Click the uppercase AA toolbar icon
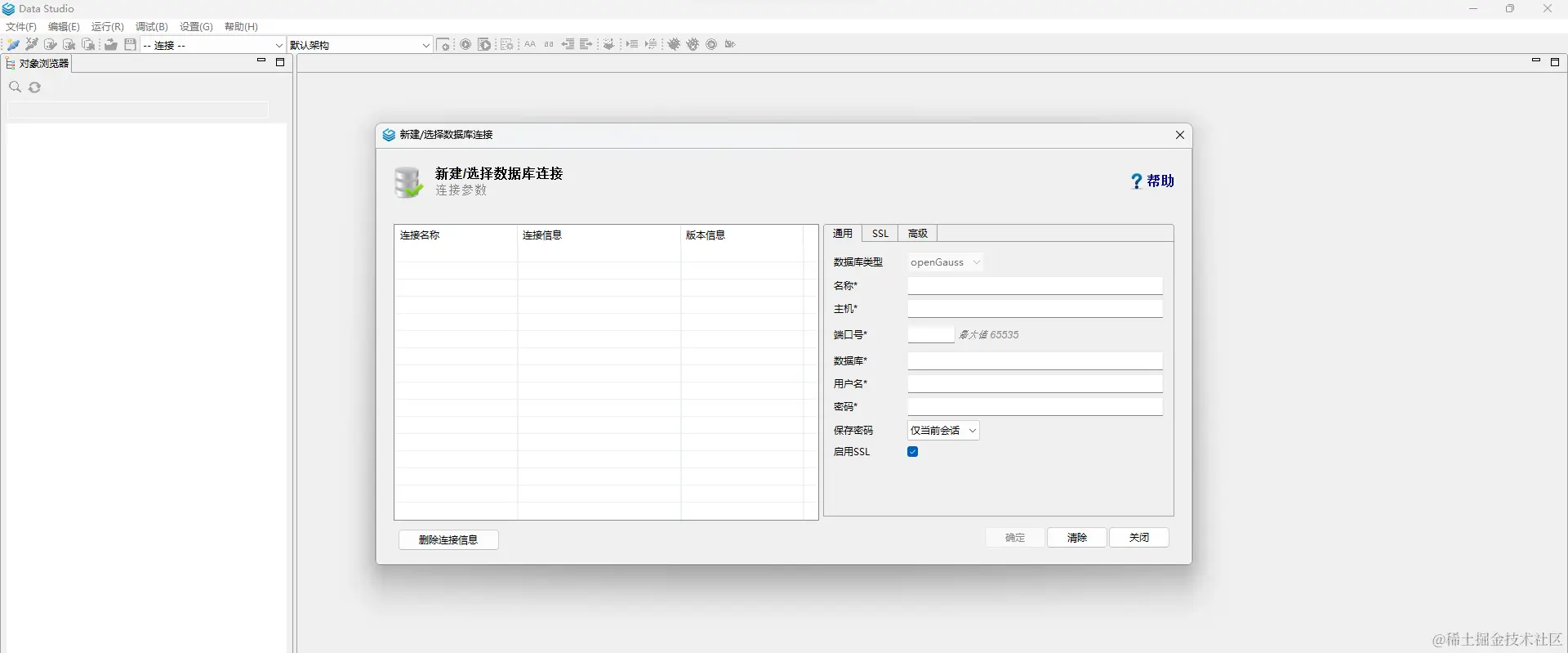Image resolution: width=1568 pixels, height=653 pixels. click(x=530, y=45)
